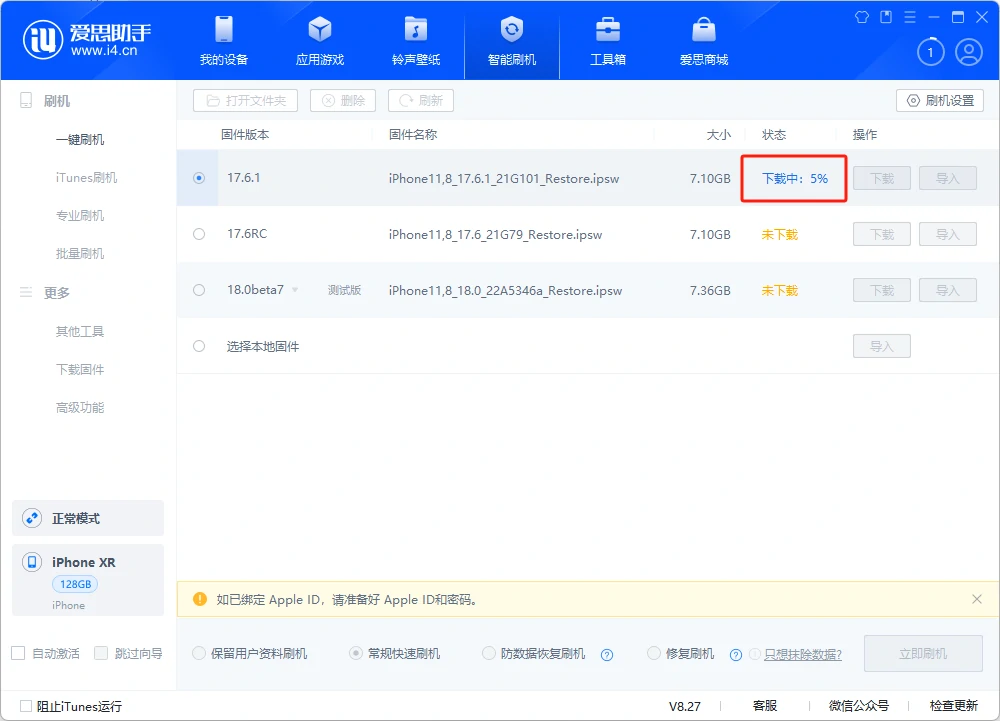Select the 选择本地固件 radio button
The image size is (1000, 721).
(x=199, y=346)
